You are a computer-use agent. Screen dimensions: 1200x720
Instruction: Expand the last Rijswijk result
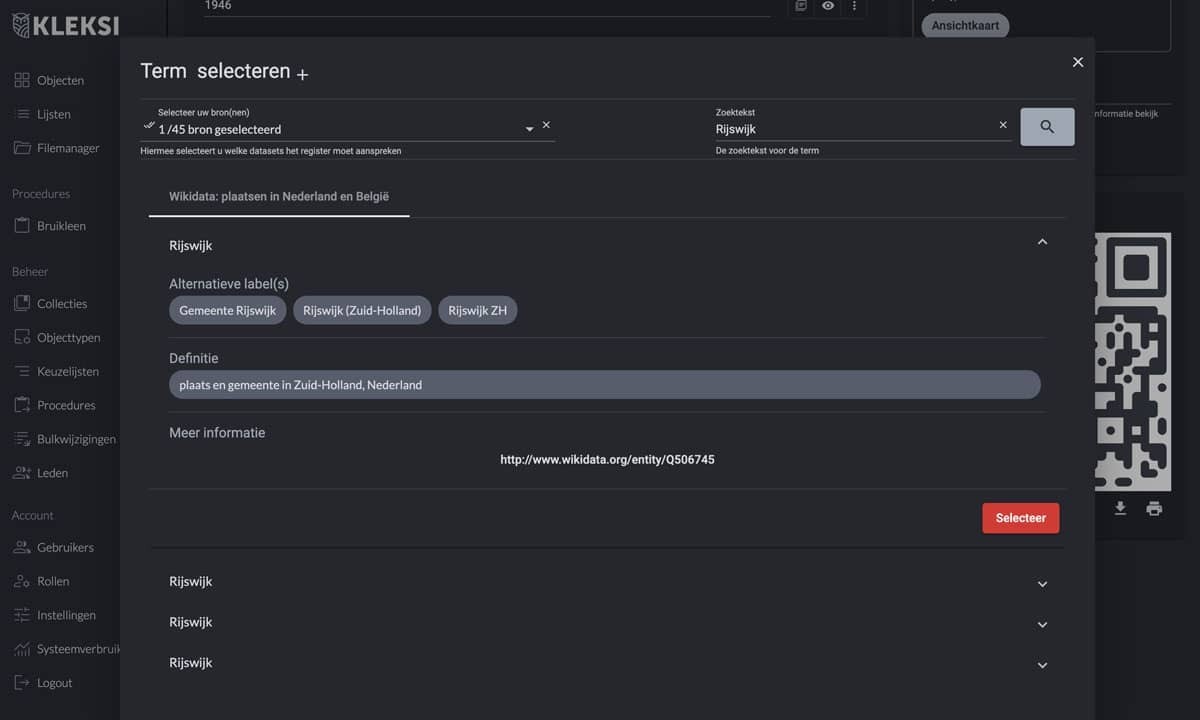pyautogui.click(x=1042, y=665)
